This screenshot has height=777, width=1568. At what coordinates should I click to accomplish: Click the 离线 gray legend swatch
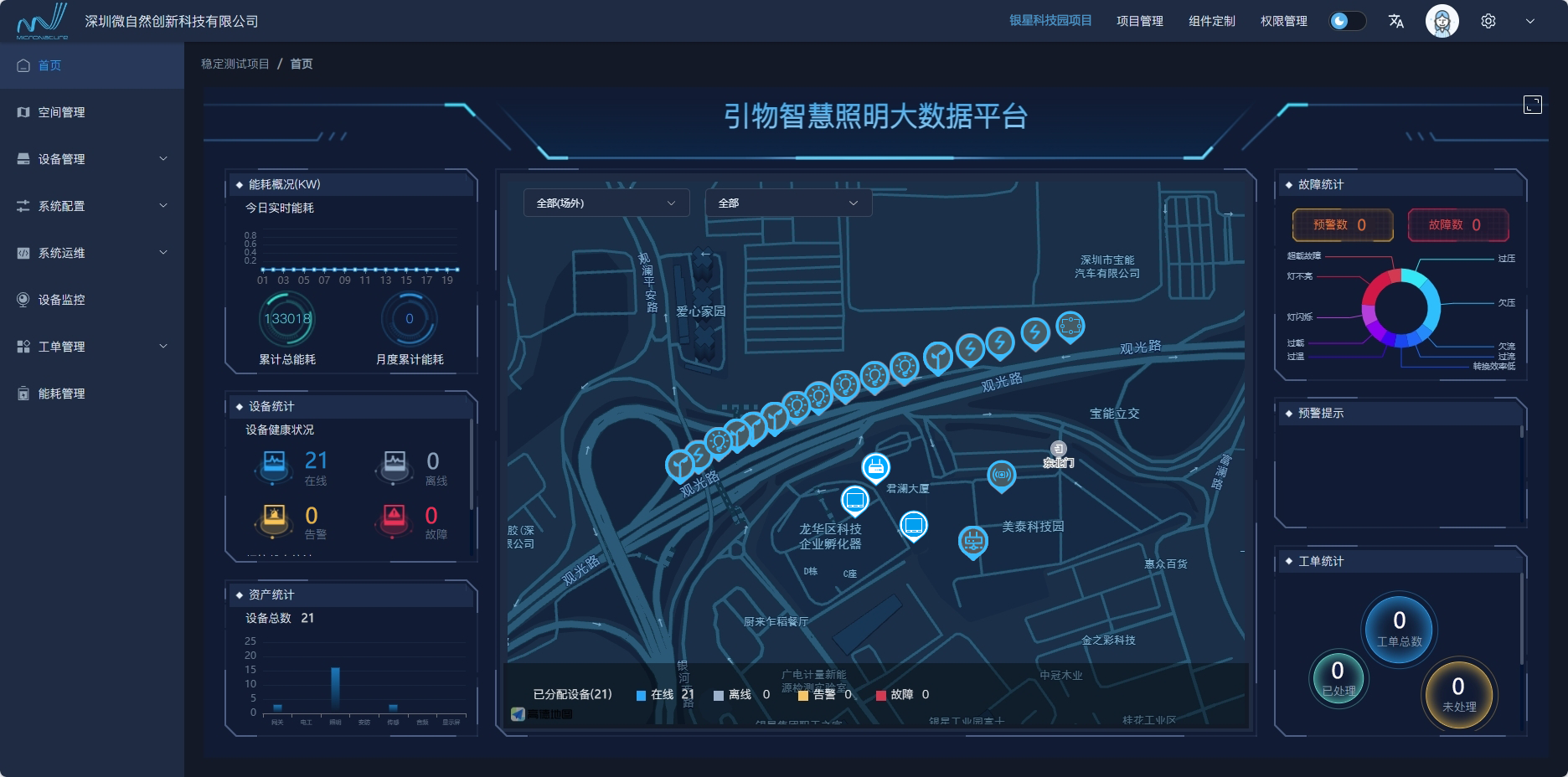pos(718,695)
